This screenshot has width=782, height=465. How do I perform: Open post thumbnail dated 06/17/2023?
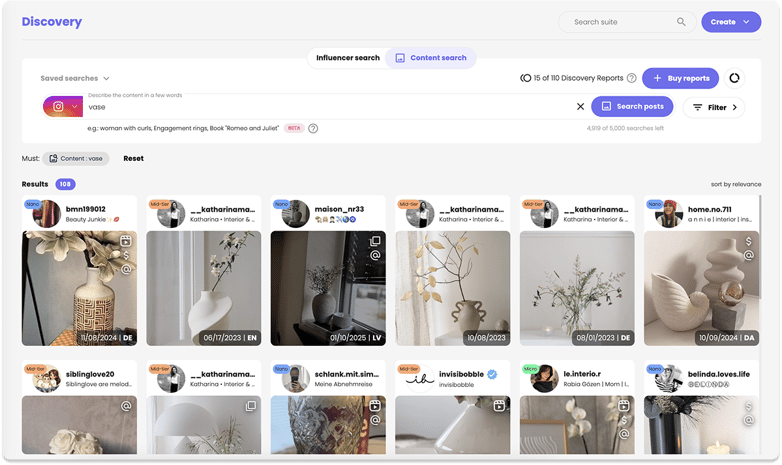click(x=203, y=288)
